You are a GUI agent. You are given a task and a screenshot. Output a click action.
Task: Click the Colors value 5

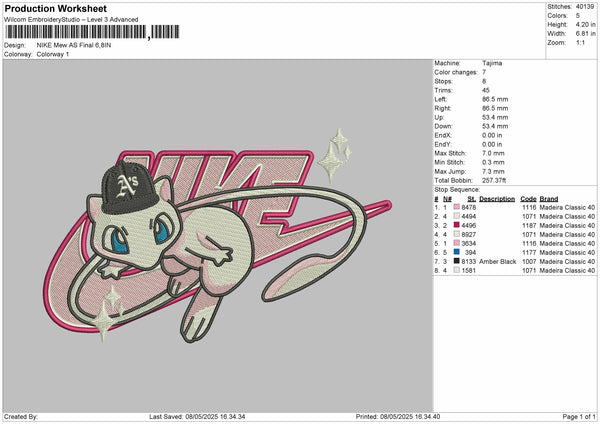tap(578, 16)
